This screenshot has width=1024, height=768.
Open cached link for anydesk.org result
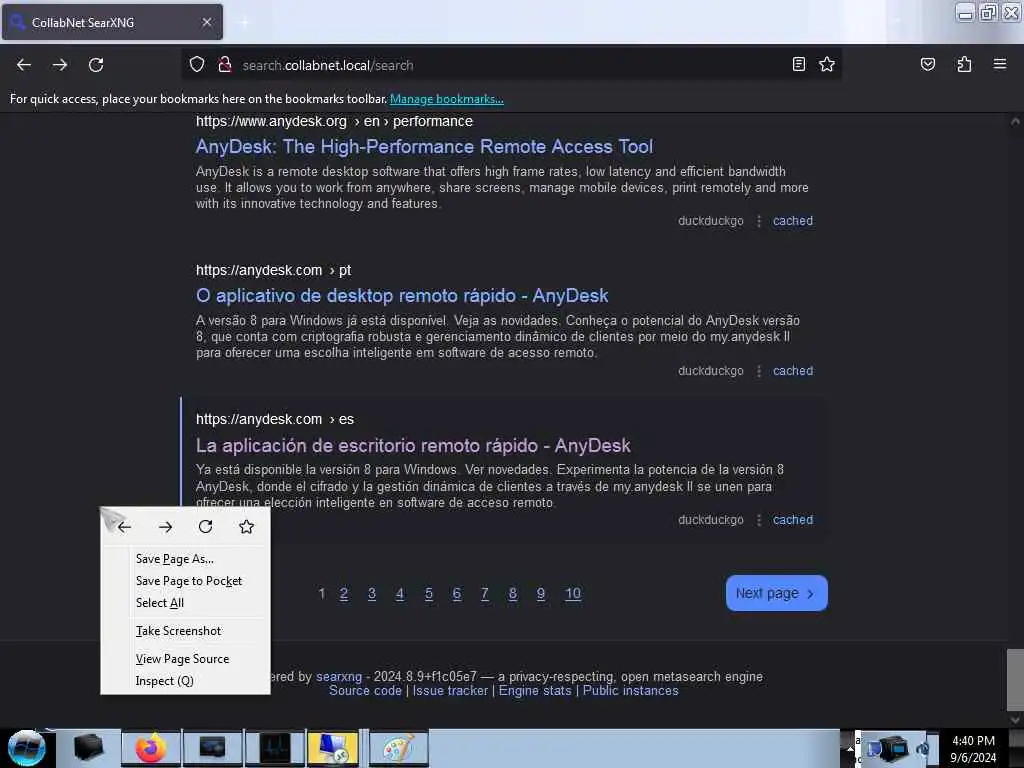[793, 221]
